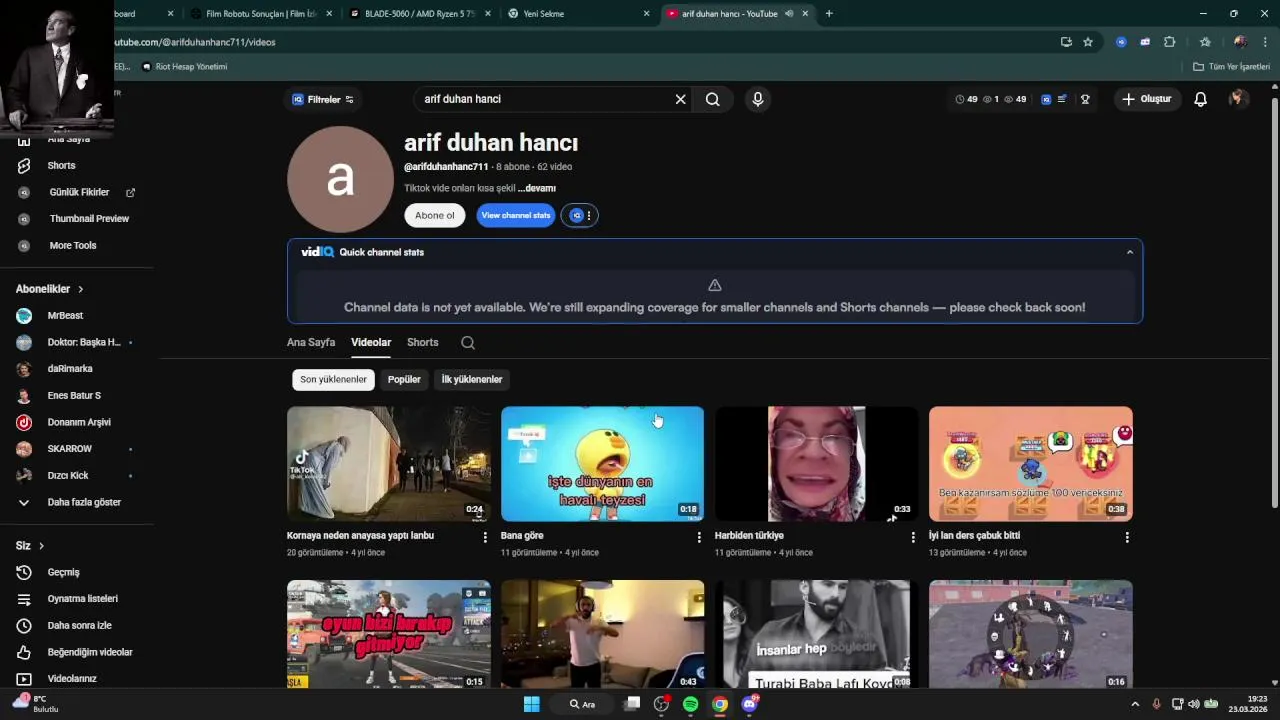The image size is (1280, 720).
Task: Open a new browser tab with plus
Action: point(829,14)
